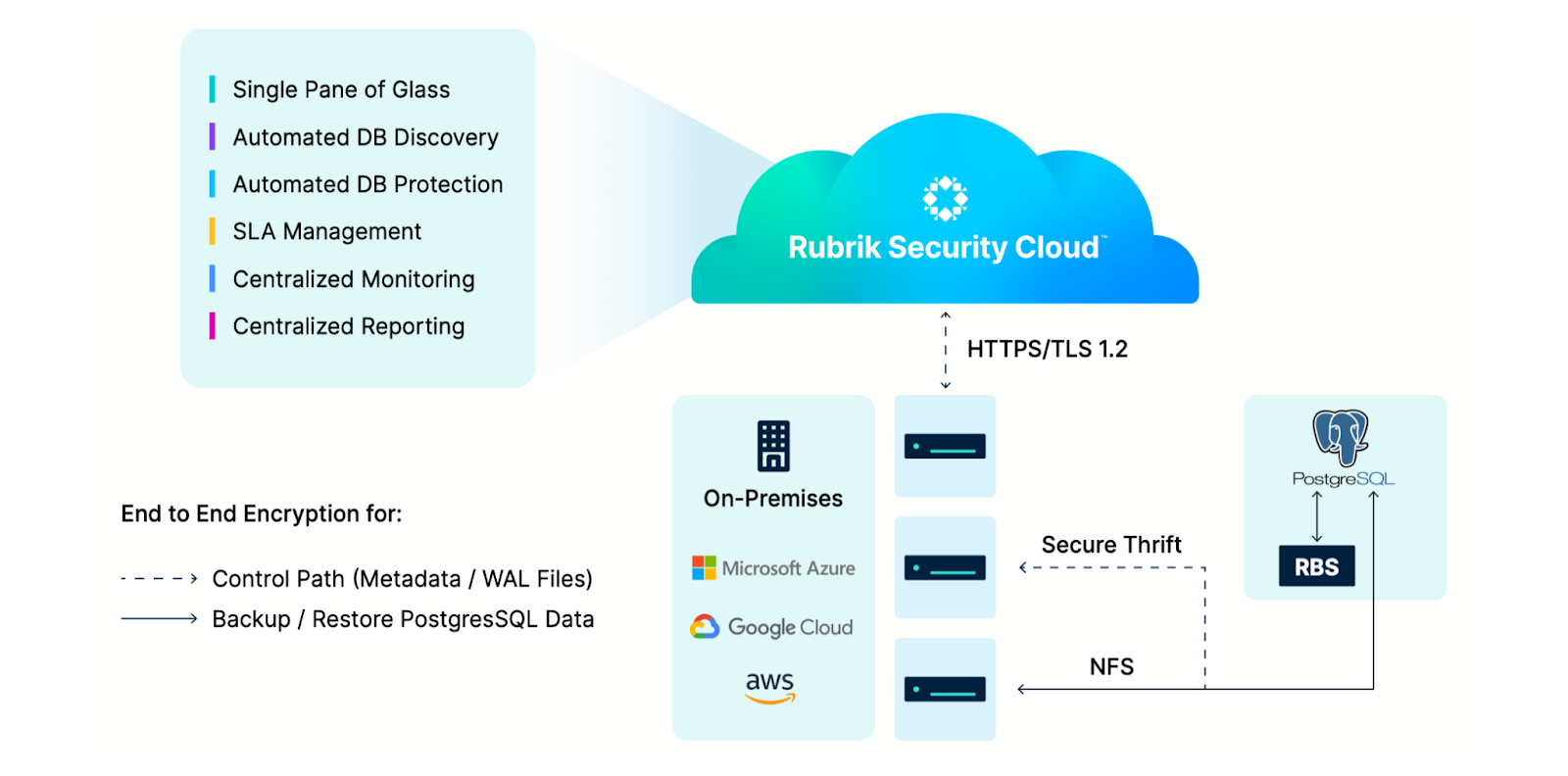Click the On-Premises label
Image resolution: width=1568 pixels, height=776 pixels.
(773, 499)
